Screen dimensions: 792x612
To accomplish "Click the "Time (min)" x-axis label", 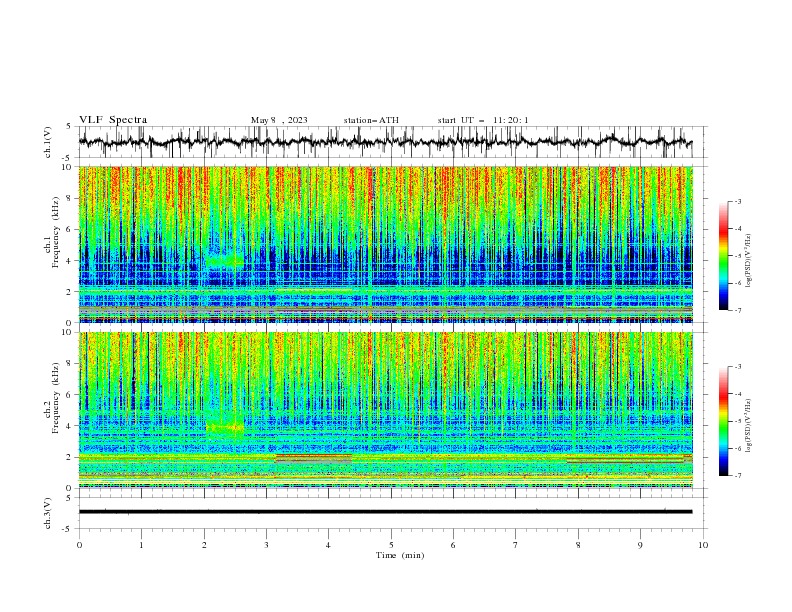I will pyautogui.click(x=400, y=555).
